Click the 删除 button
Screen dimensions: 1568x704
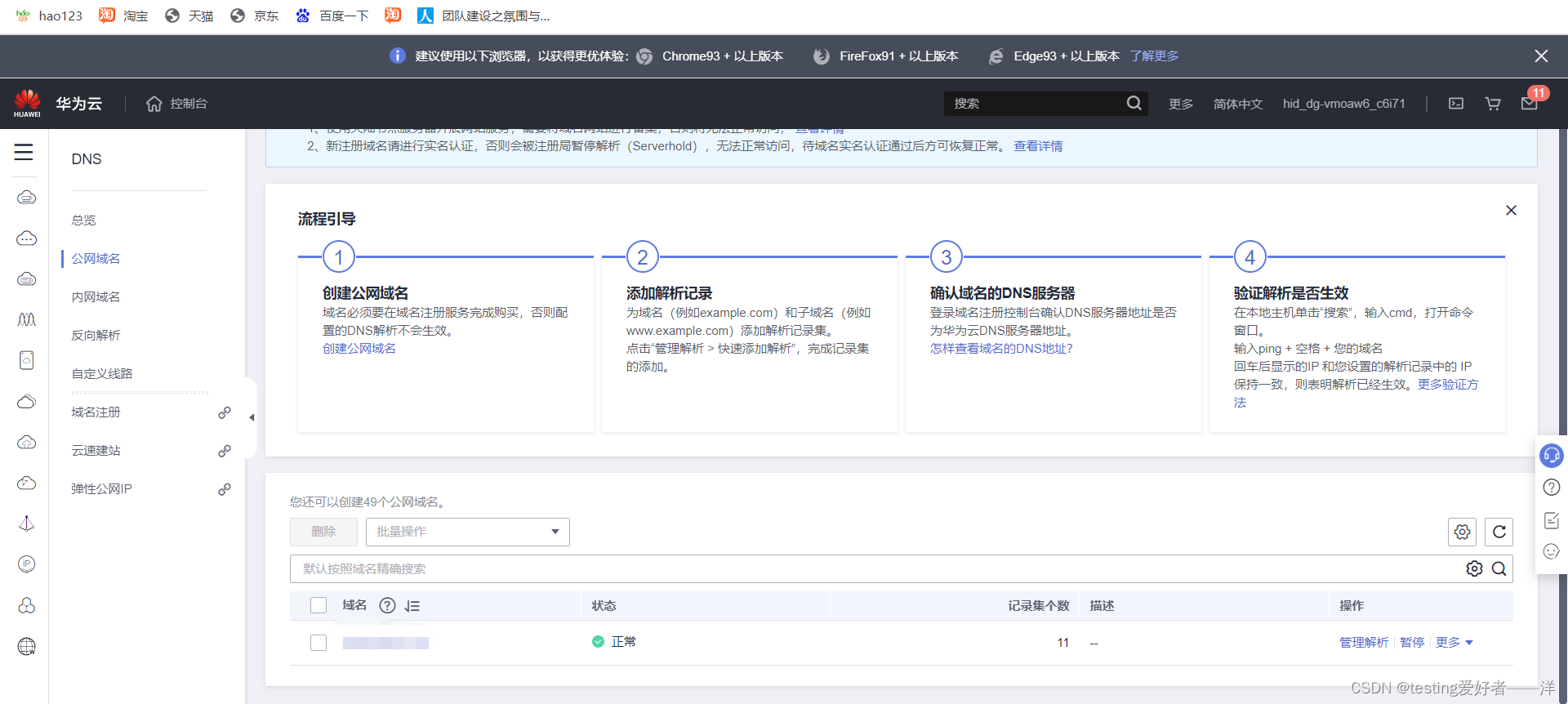coord(323,532)
